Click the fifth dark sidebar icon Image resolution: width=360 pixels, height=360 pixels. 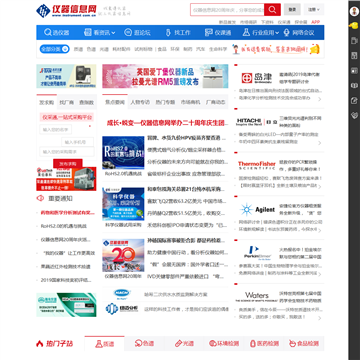pyautogui.click(x=354, y=71)
